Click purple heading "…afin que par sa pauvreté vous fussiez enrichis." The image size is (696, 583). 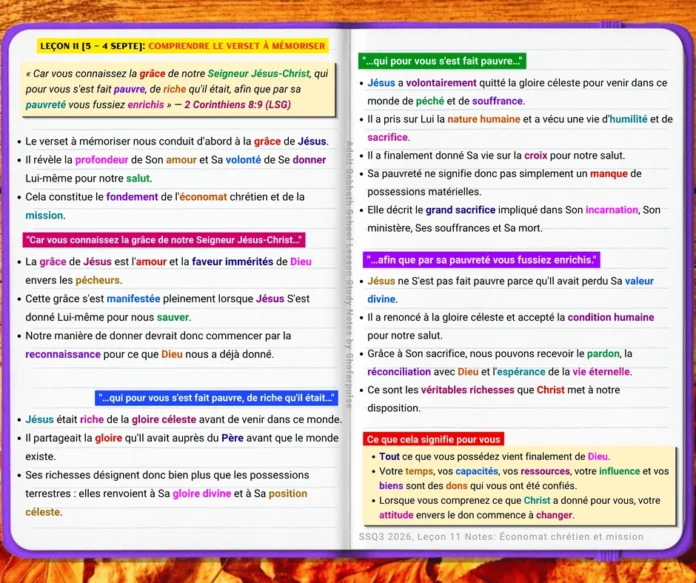pos(481,260)
